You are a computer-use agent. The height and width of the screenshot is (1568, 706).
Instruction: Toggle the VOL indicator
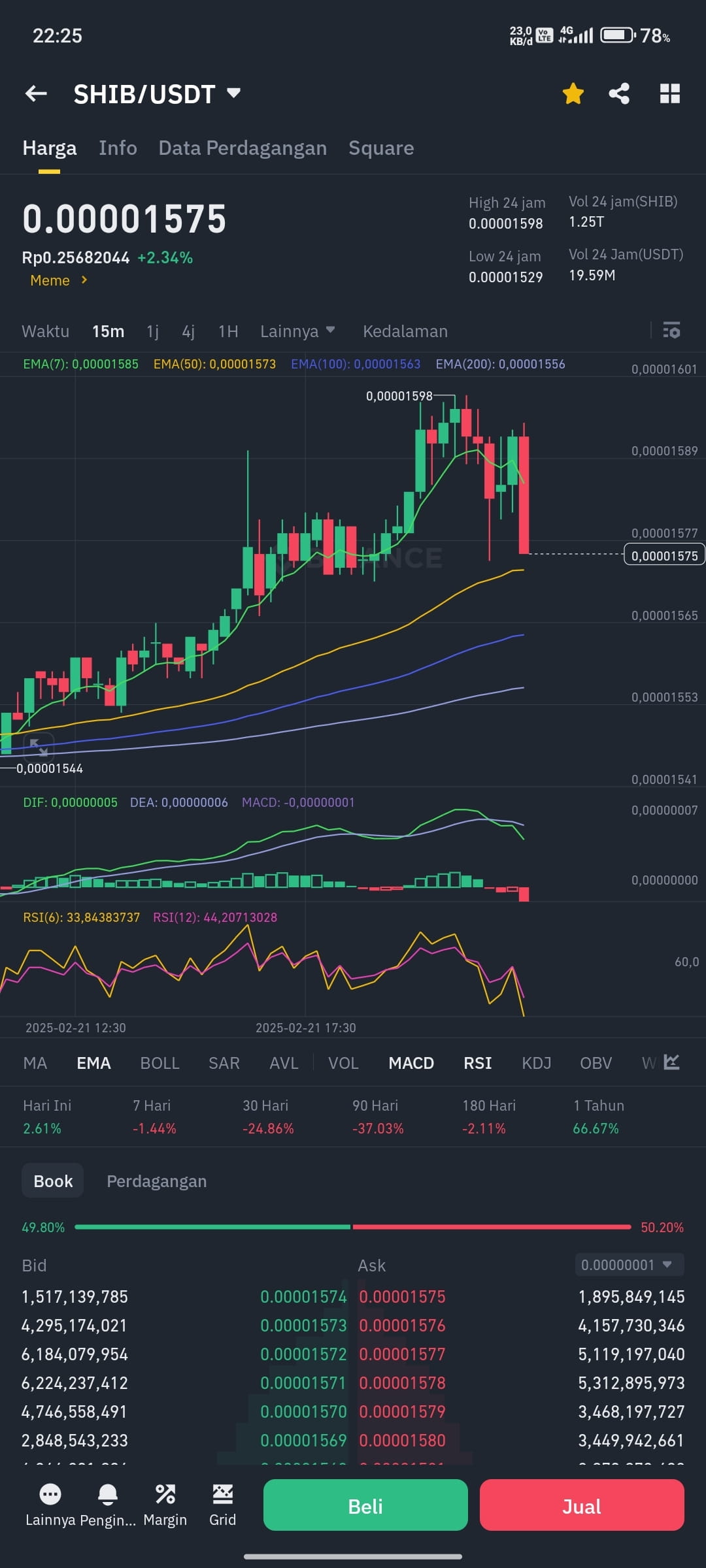pos(343,1063)
